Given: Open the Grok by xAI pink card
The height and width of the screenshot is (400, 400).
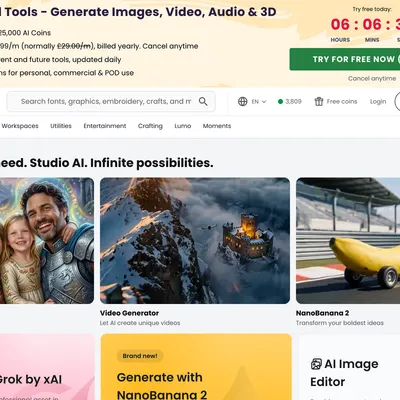Looking at the screenshot, I should [47, 367].
